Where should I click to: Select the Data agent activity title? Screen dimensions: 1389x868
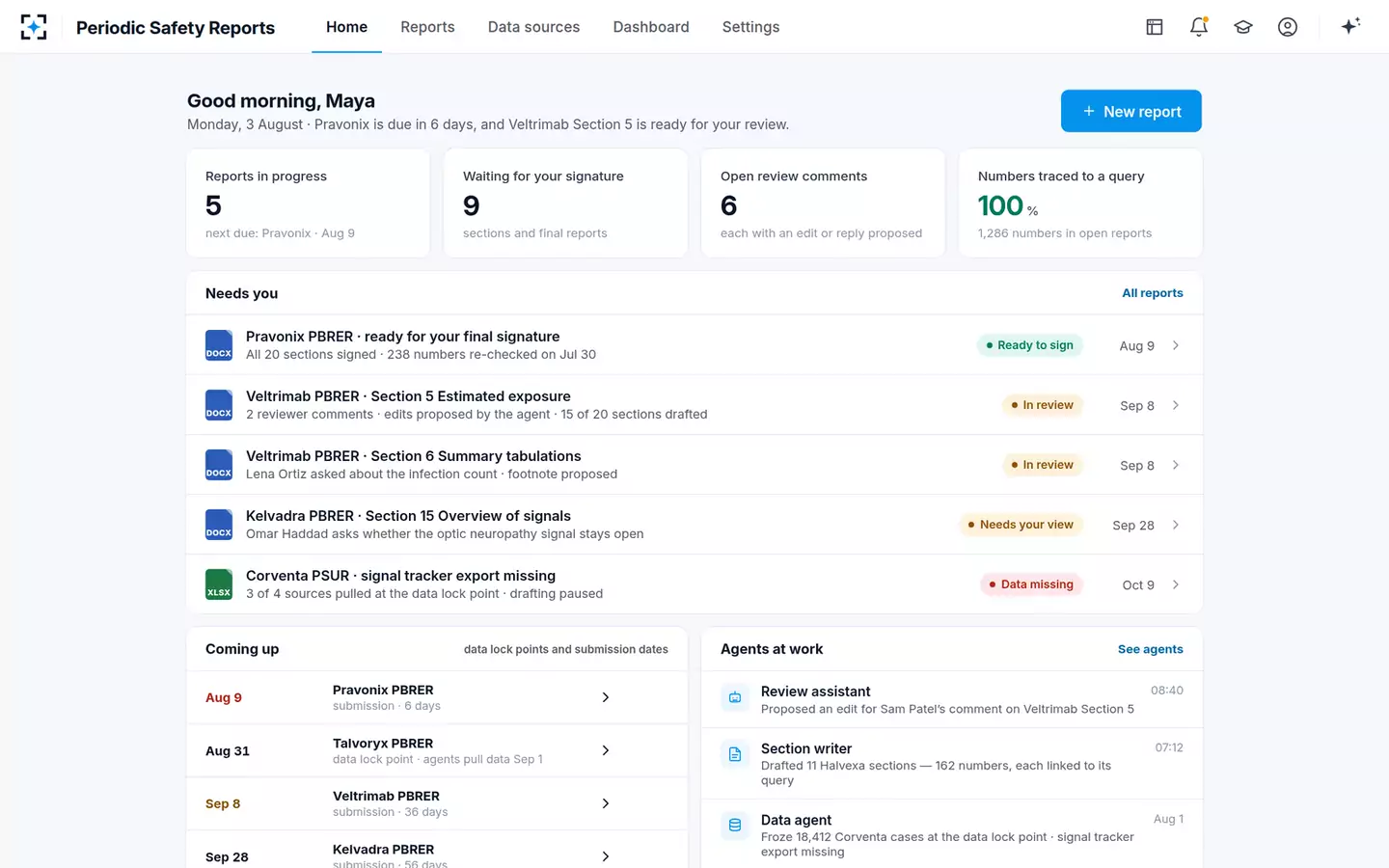tap(796, 820)
